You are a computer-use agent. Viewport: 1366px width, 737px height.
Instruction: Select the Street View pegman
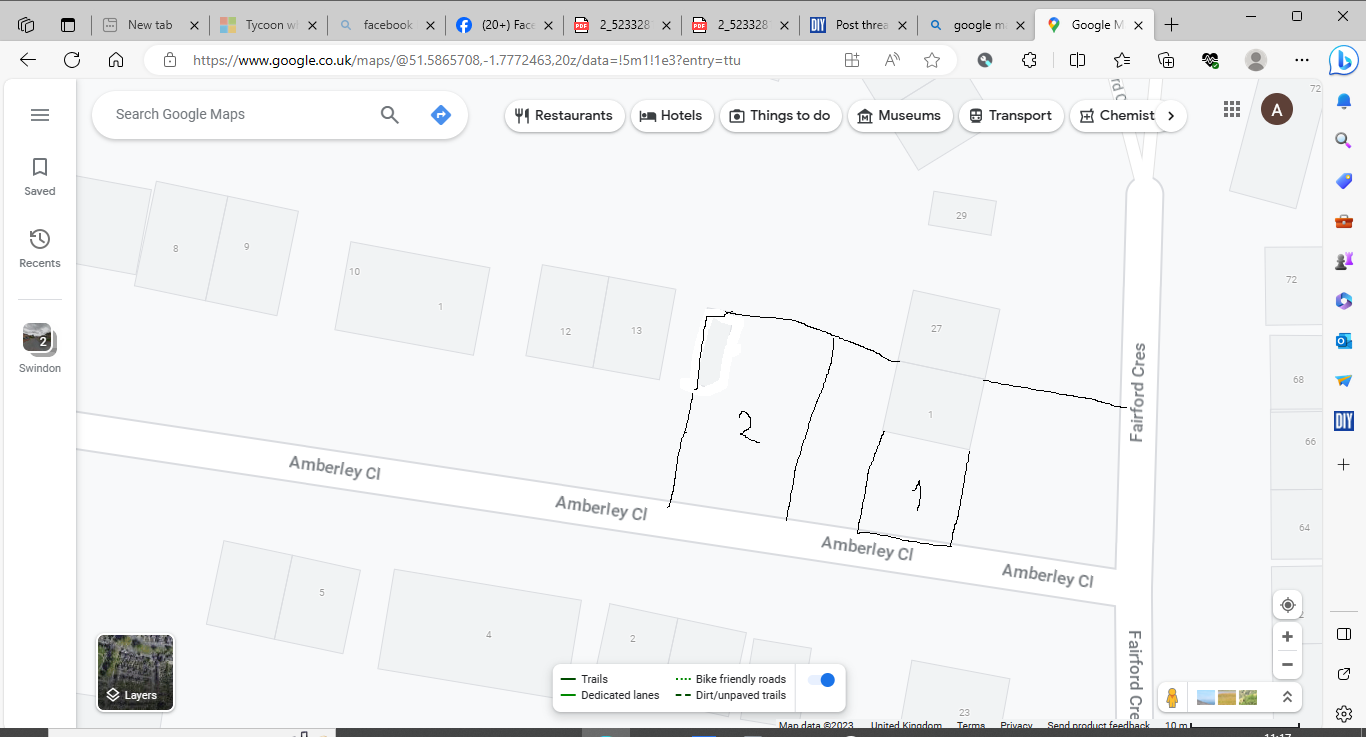1172,697
